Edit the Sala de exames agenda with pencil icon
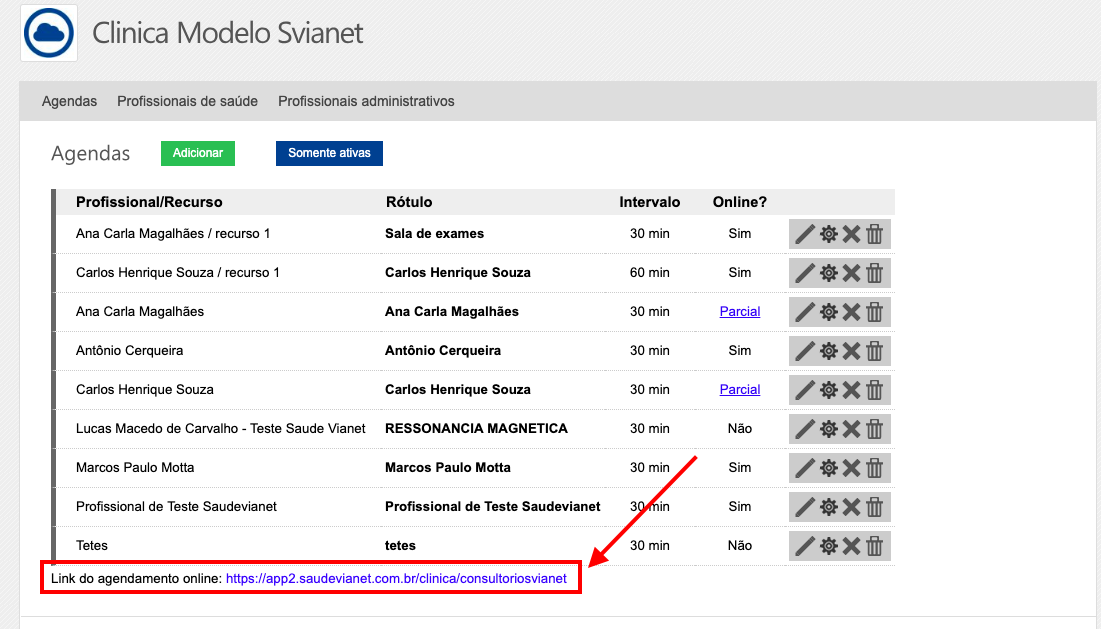This screenshot has width=1101, height=629. point(804,234)
